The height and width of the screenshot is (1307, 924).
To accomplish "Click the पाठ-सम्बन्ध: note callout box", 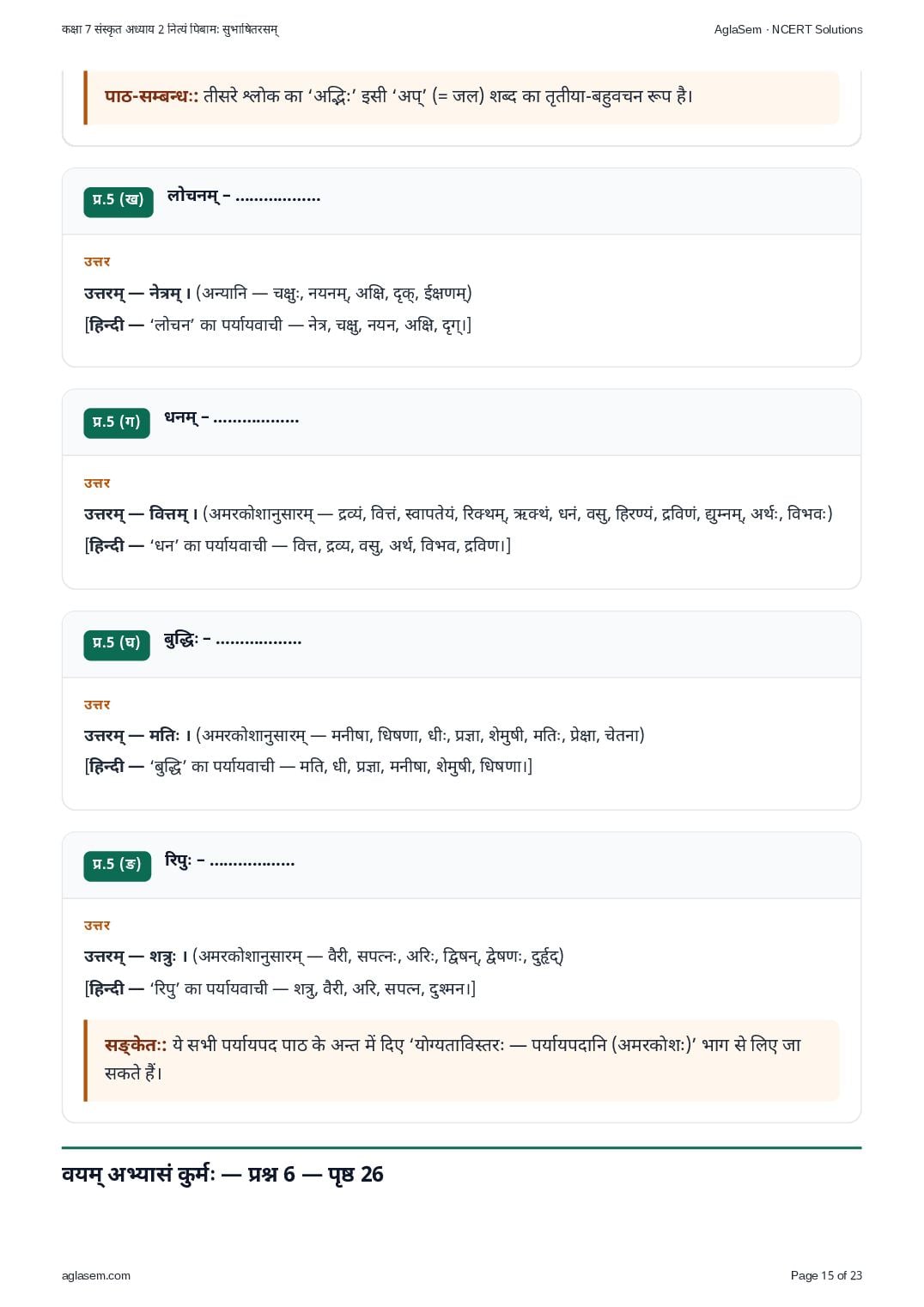I will (x=461, y=96).
